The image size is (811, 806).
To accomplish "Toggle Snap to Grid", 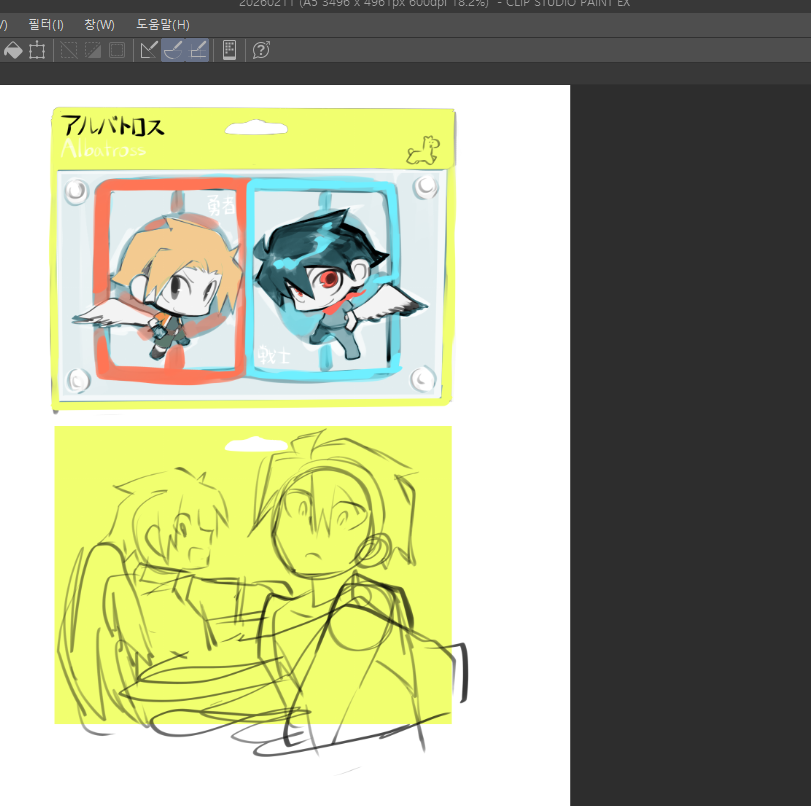I will click(x=198, y=50).
